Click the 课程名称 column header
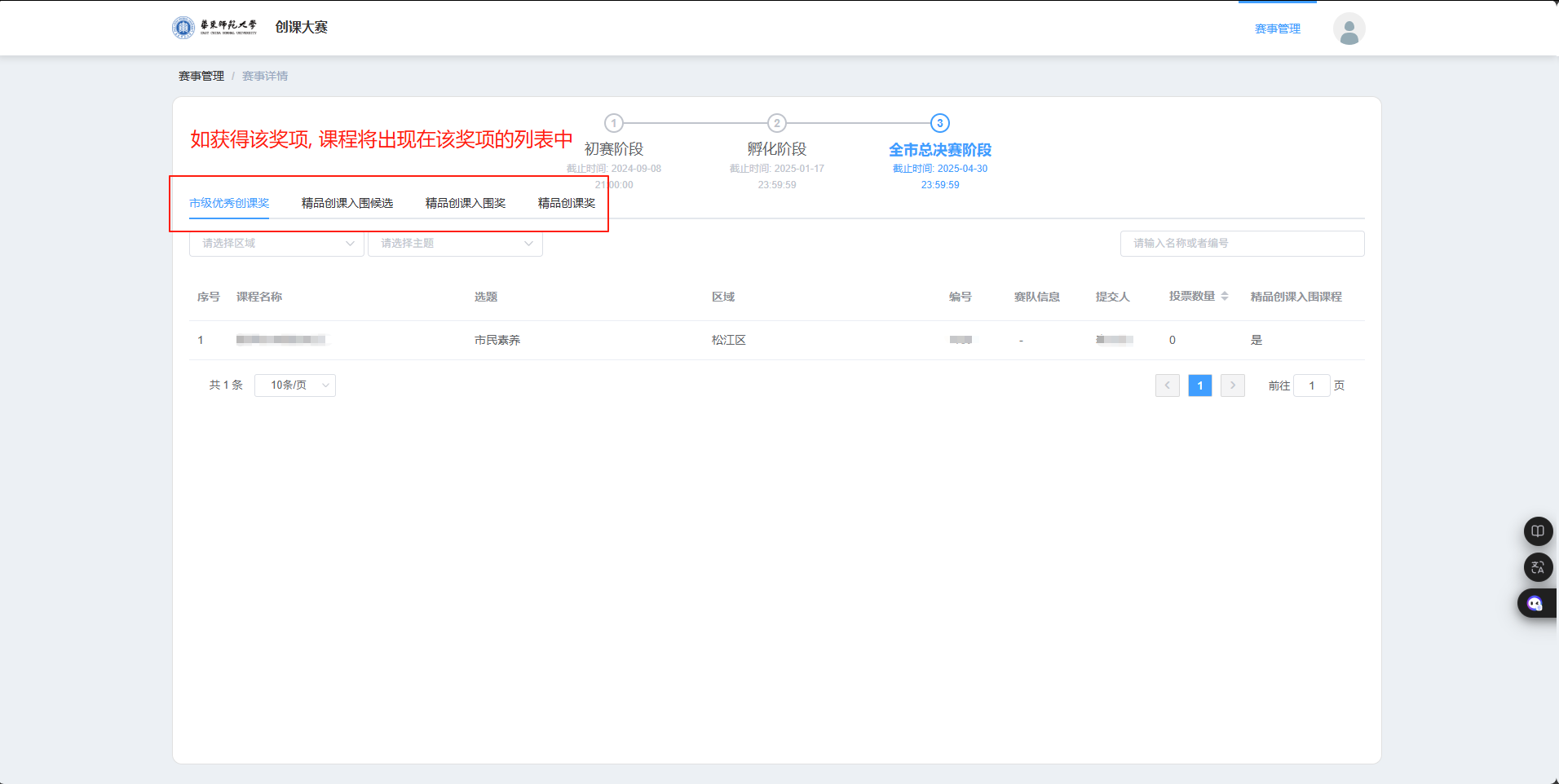Screen dimensions: 1559x784 (259, 297)
